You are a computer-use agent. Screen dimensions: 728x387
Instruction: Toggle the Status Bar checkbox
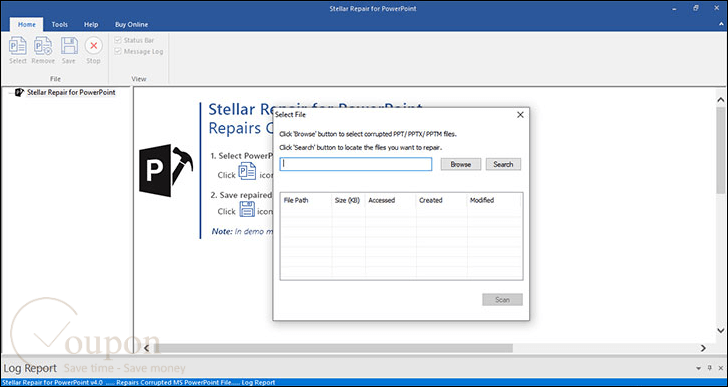pos(118,40)
